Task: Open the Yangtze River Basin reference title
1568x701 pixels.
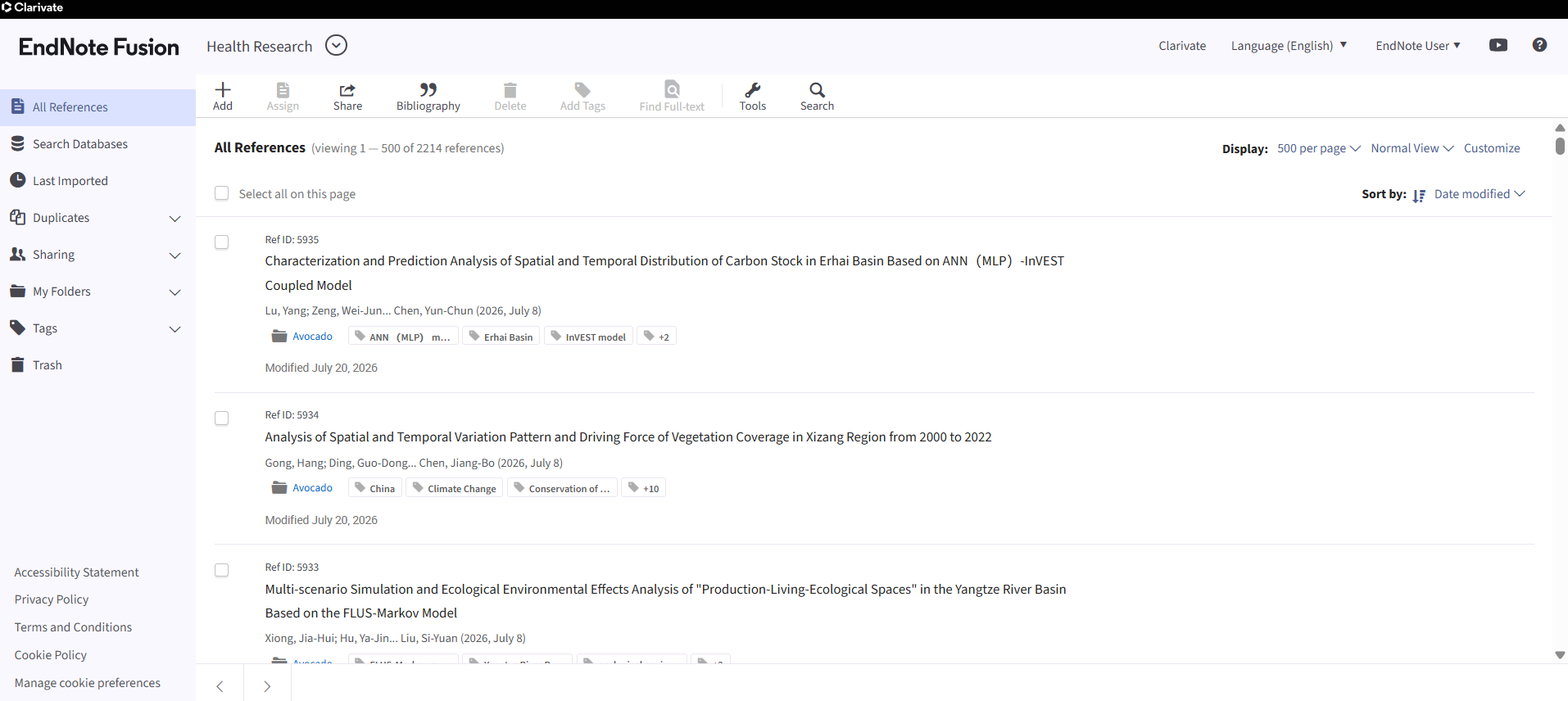Action: 665,601
